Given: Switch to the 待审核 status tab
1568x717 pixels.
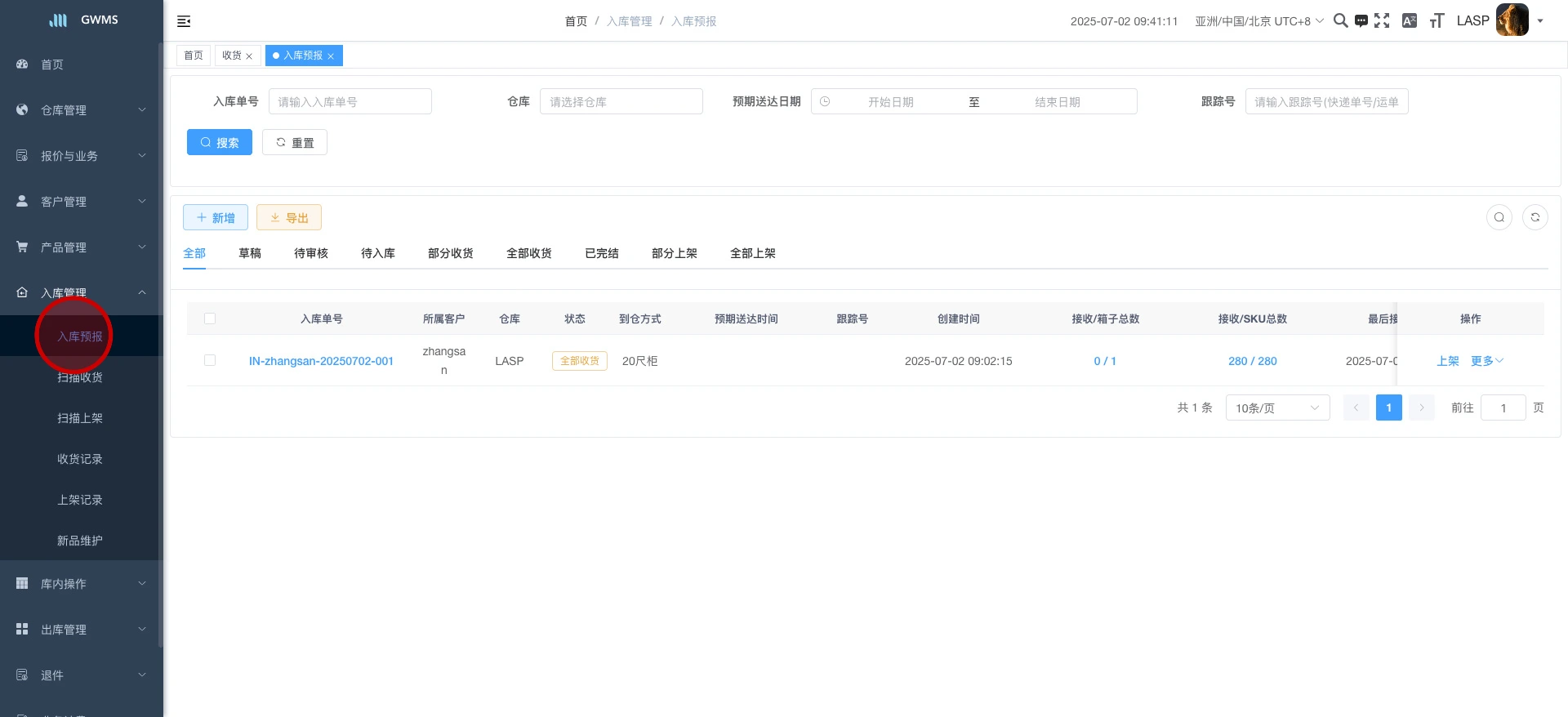Looking at the screenshot, I should point(310,253).
